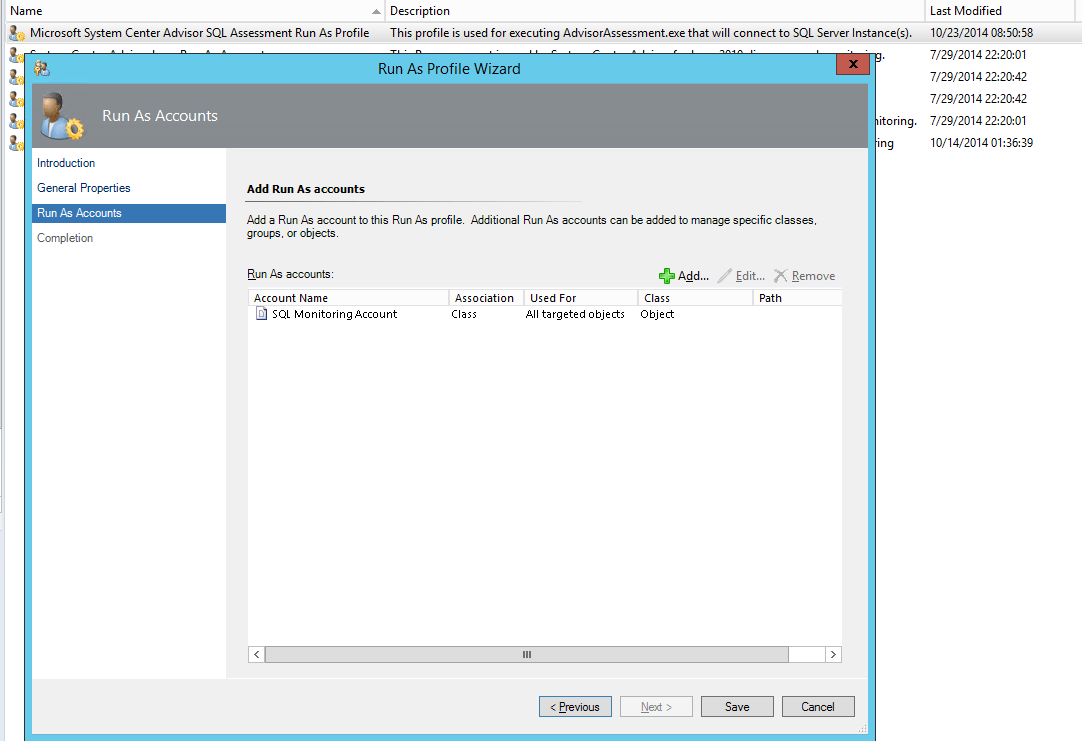1082x741 pixels.
Task: Click the wizard gears icon in title bar
Action: coord(42,70)
